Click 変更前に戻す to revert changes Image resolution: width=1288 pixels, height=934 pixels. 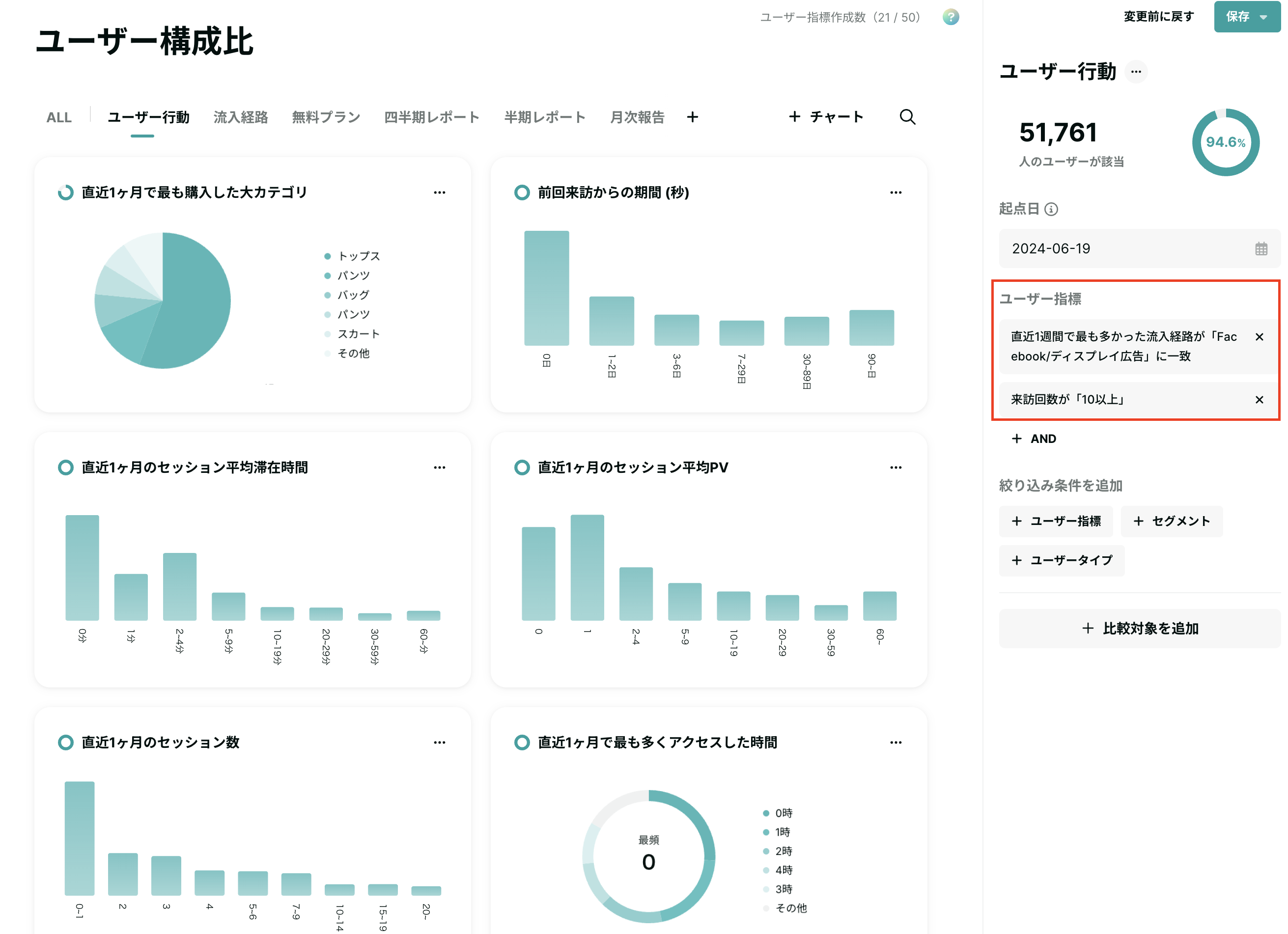pyautogui.click(x=1158, y=17)
